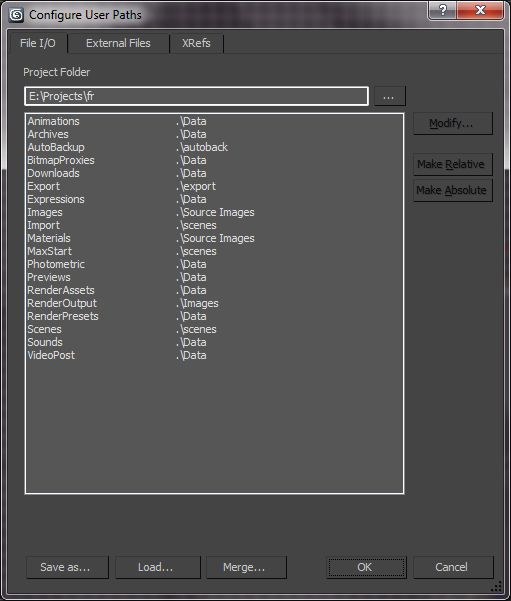Image resolution: width=511 pixels, height=601 pixels.
Task: Select the RenderOutput path row
Action: [214, 304]
